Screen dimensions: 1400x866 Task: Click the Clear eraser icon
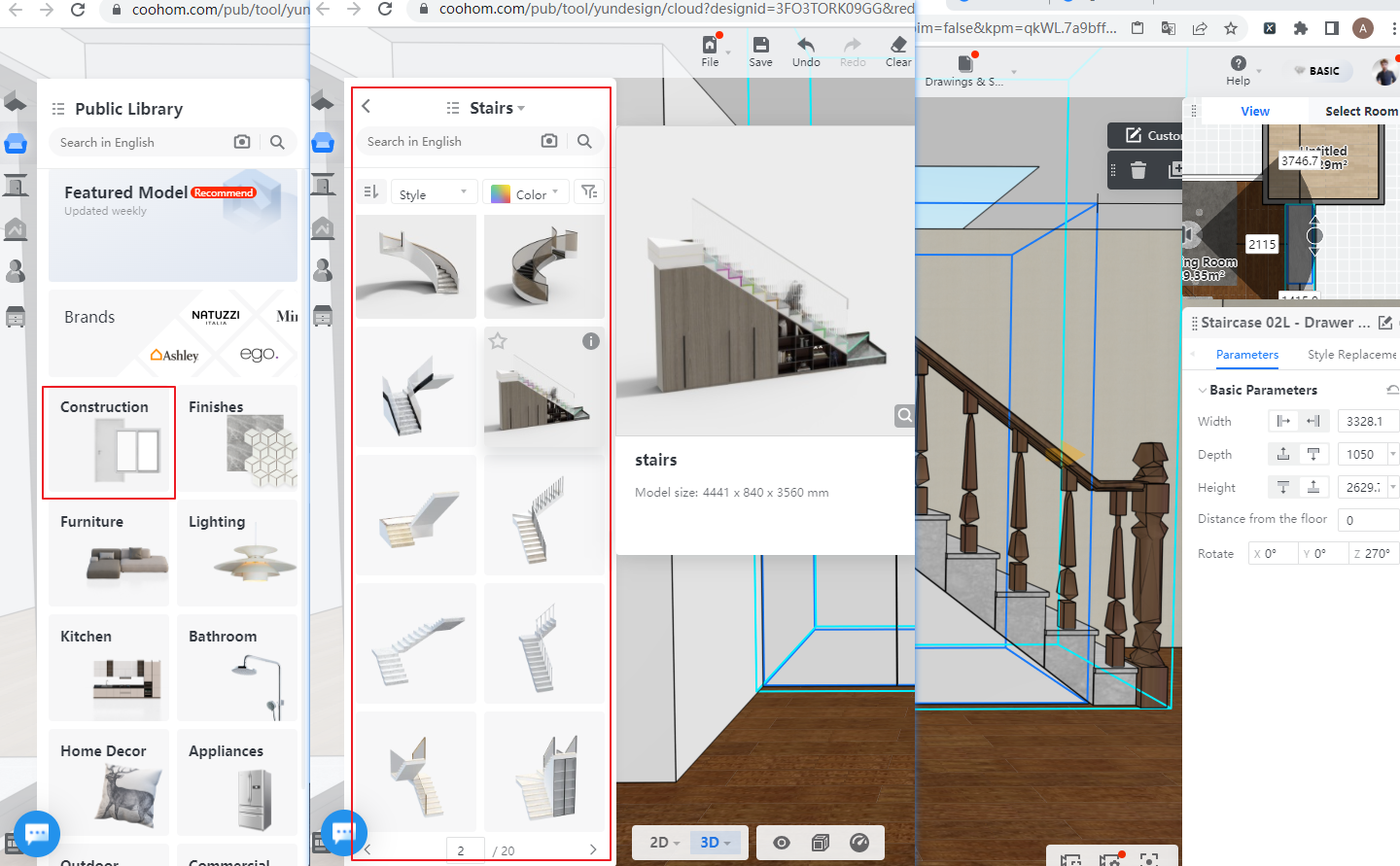tap(898, 46)
